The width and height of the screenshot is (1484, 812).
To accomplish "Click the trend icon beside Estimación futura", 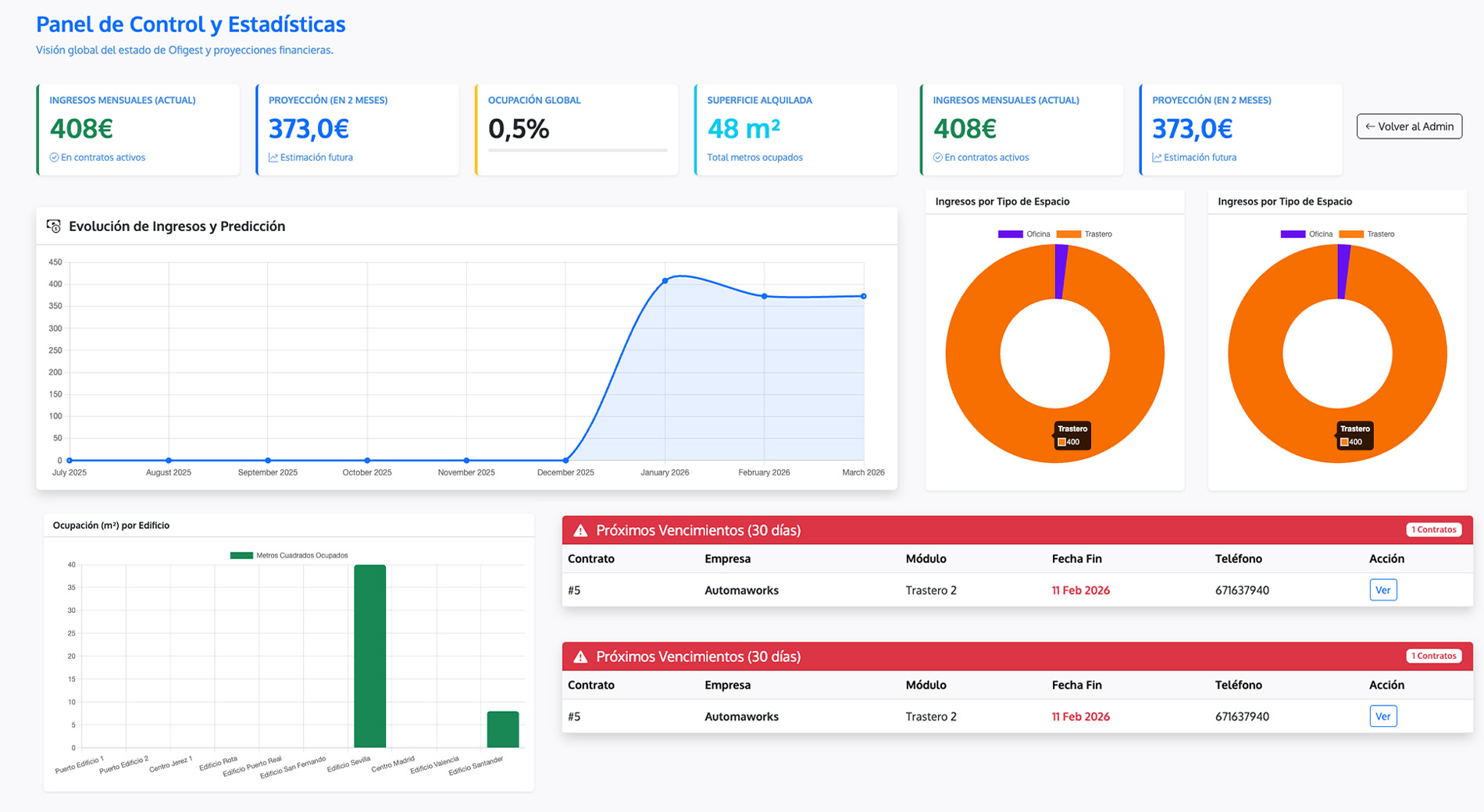I will click(273, 157).
